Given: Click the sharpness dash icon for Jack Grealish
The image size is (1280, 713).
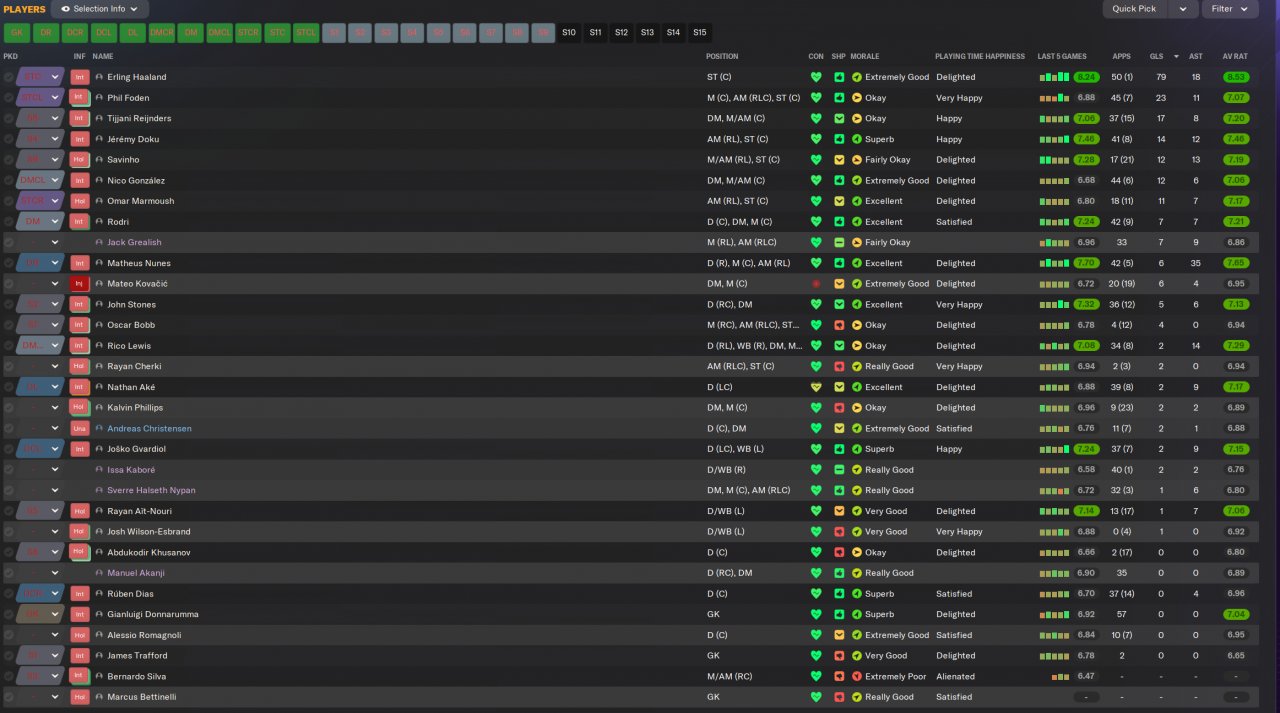Looking at the screenshot, I should coord(839,242).
